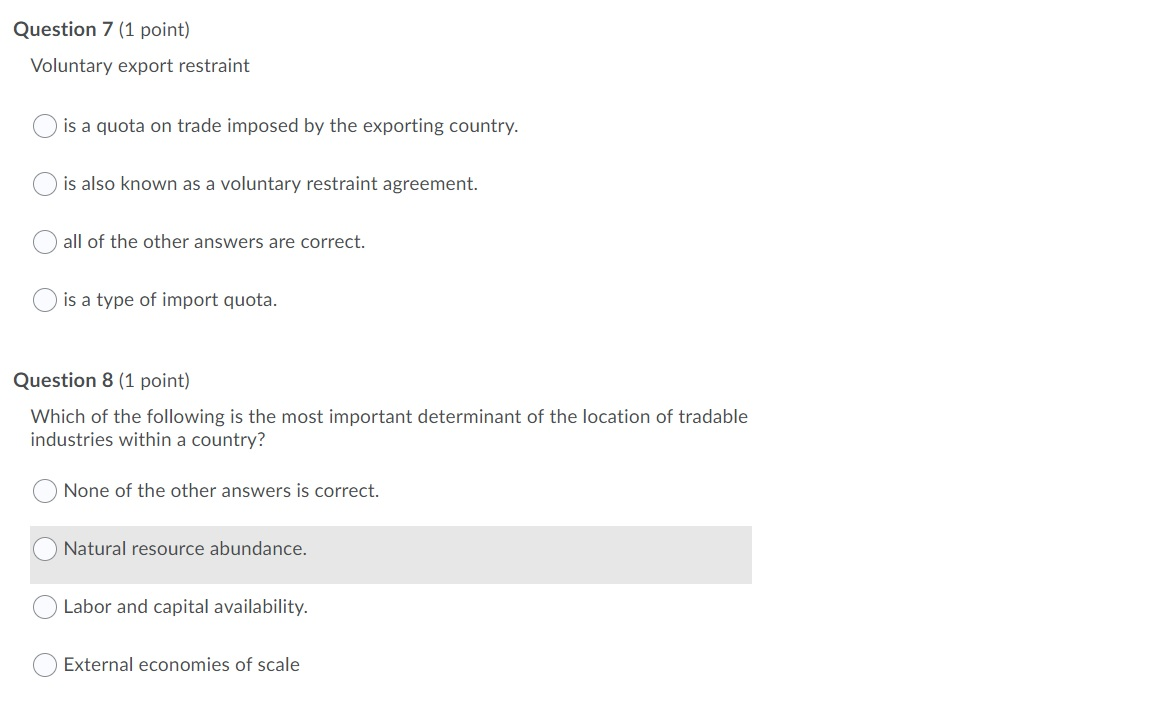
Task: Click the label 'External economies of scale'
Action: point(181,665)
